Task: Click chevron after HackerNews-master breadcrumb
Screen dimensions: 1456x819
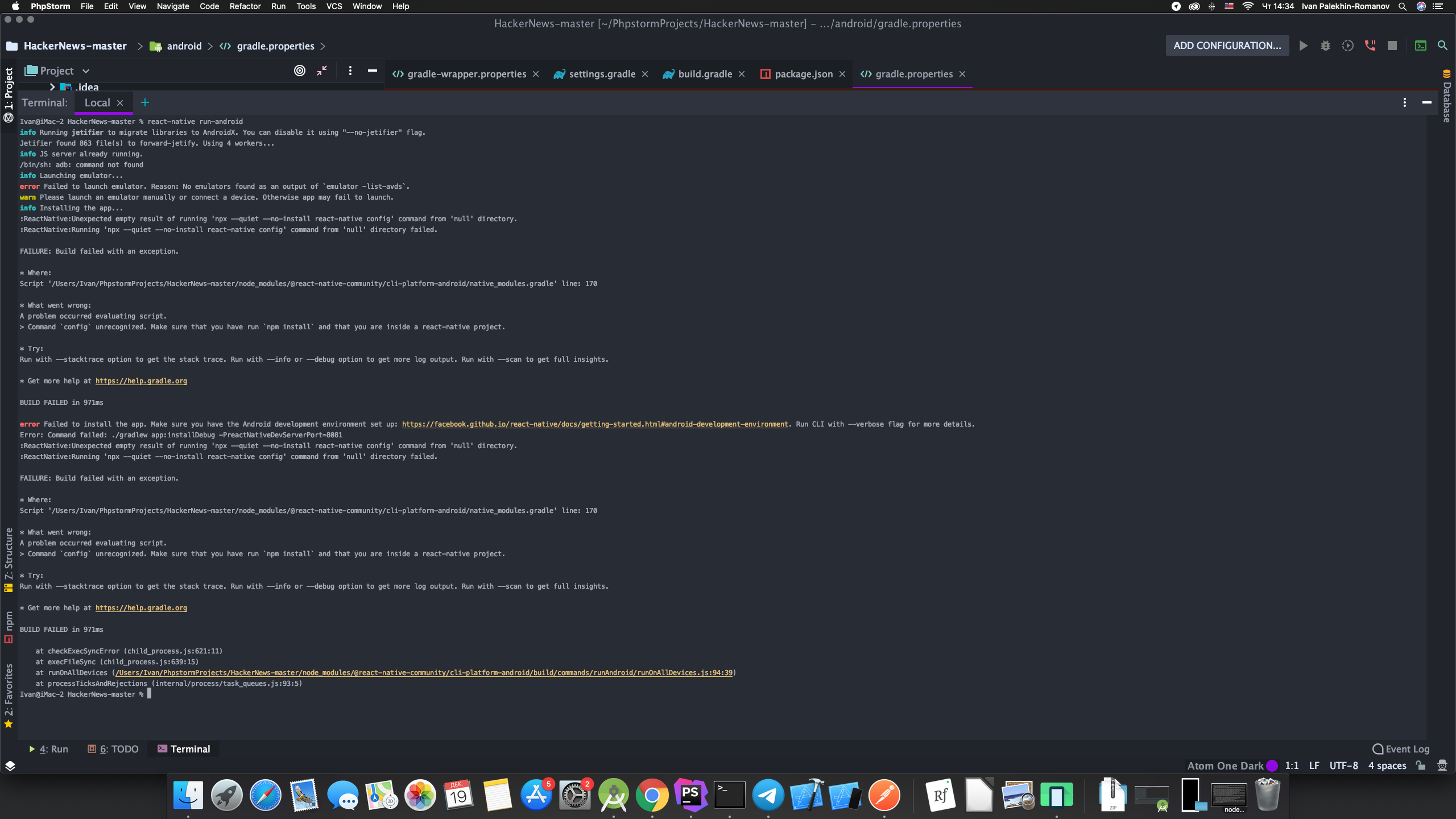Action: (x=140, y=46)
